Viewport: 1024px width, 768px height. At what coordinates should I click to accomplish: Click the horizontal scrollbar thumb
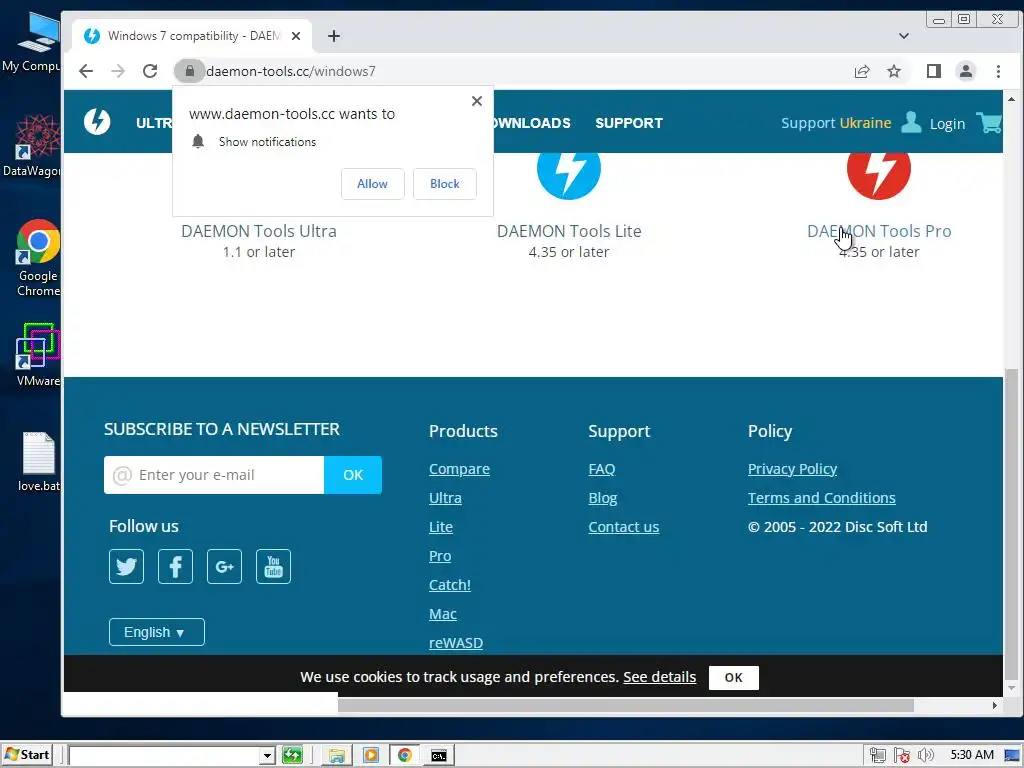tap(625, 705)
